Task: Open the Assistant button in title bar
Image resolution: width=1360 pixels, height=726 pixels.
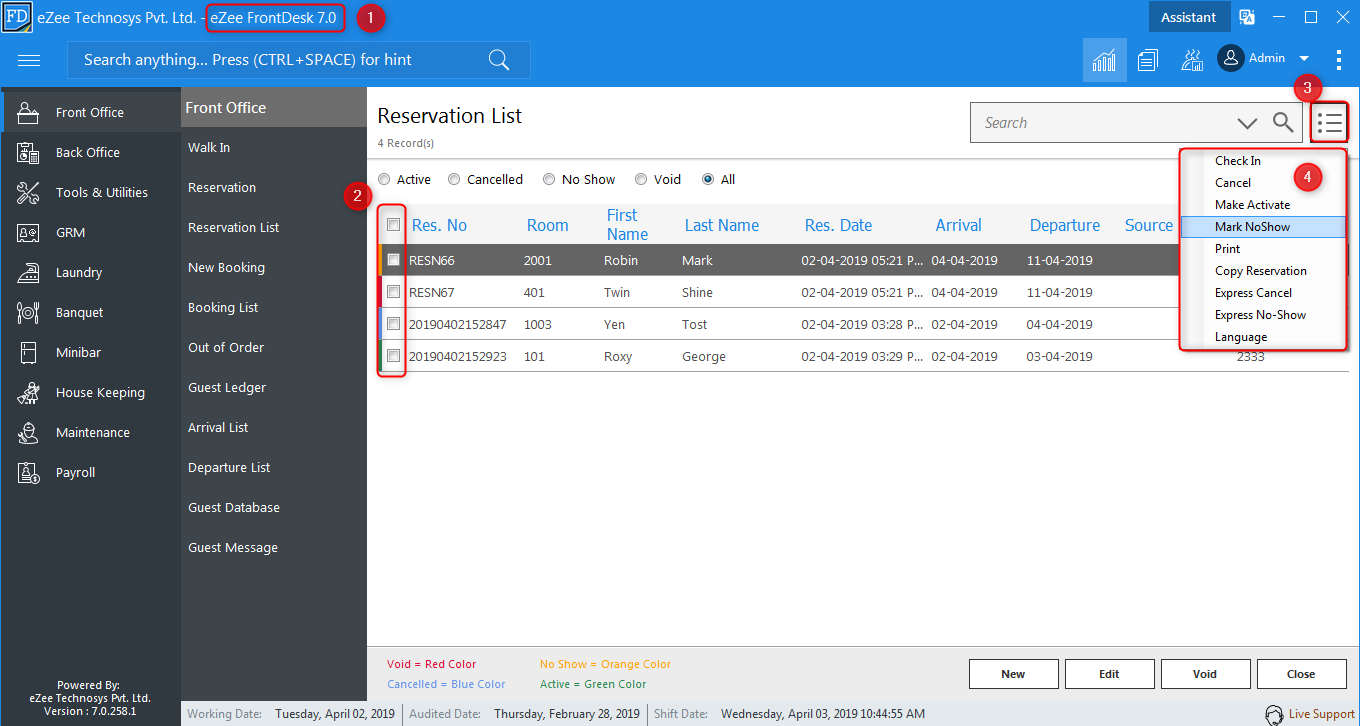Action: (1188, 17)
